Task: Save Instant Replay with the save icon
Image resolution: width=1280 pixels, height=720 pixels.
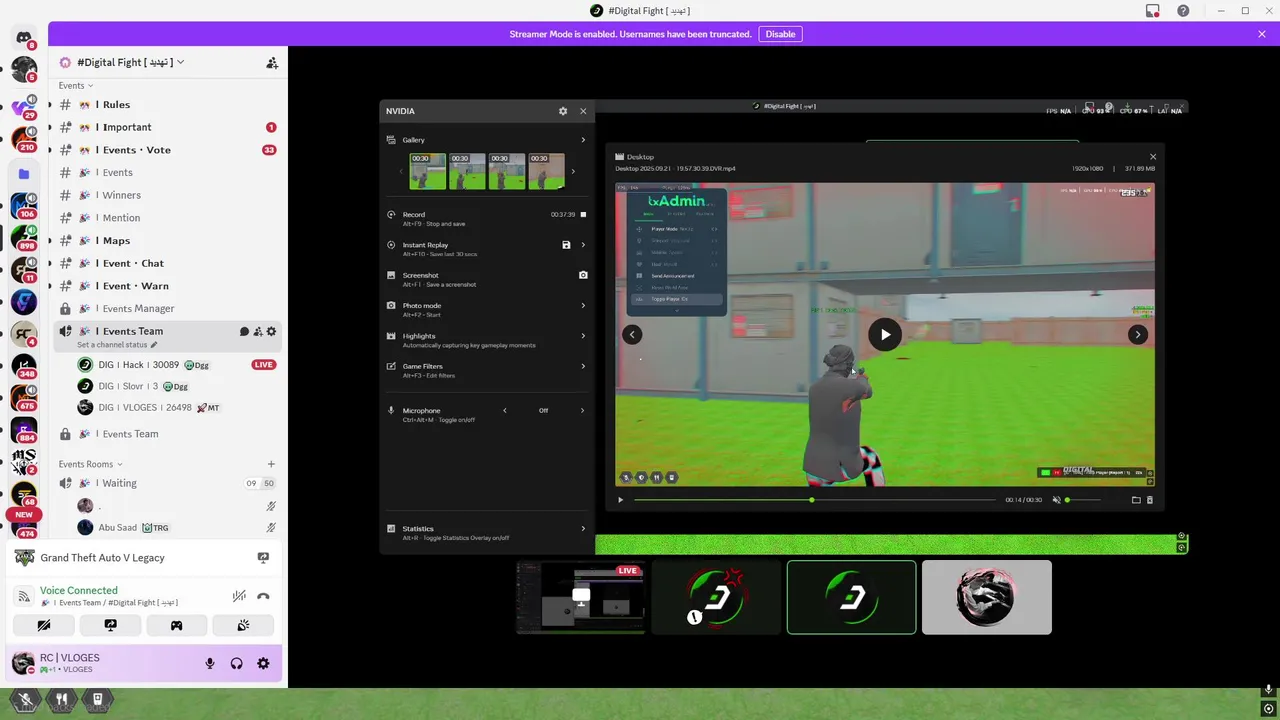Action: coord(566,245)
